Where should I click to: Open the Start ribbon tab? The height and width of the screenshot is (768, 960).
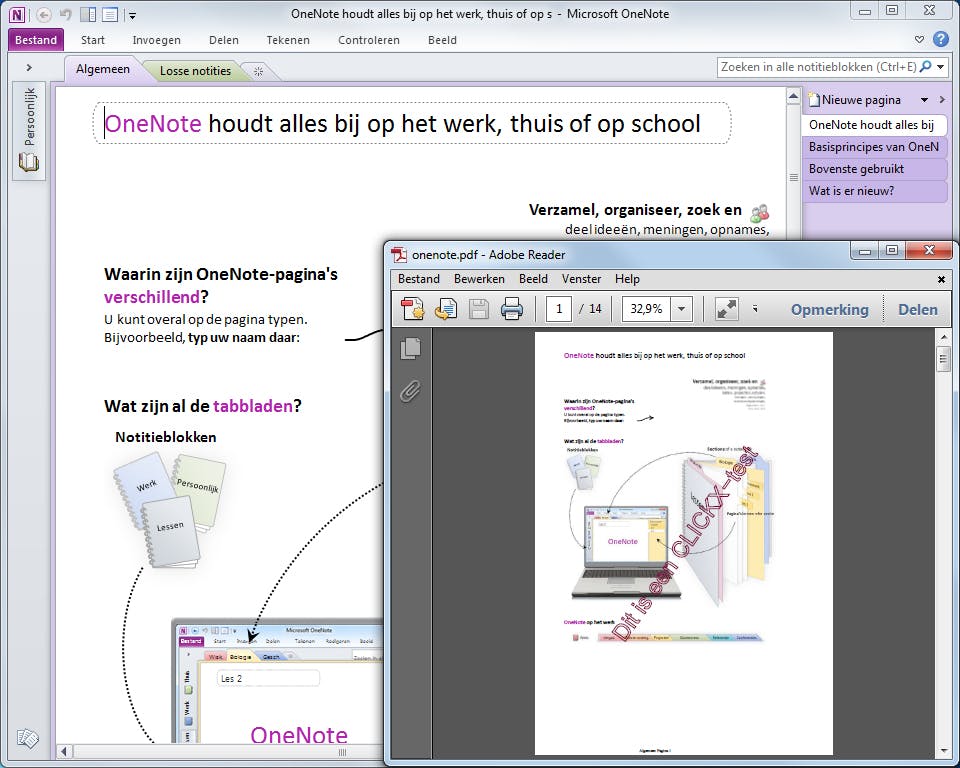(93, 40)
